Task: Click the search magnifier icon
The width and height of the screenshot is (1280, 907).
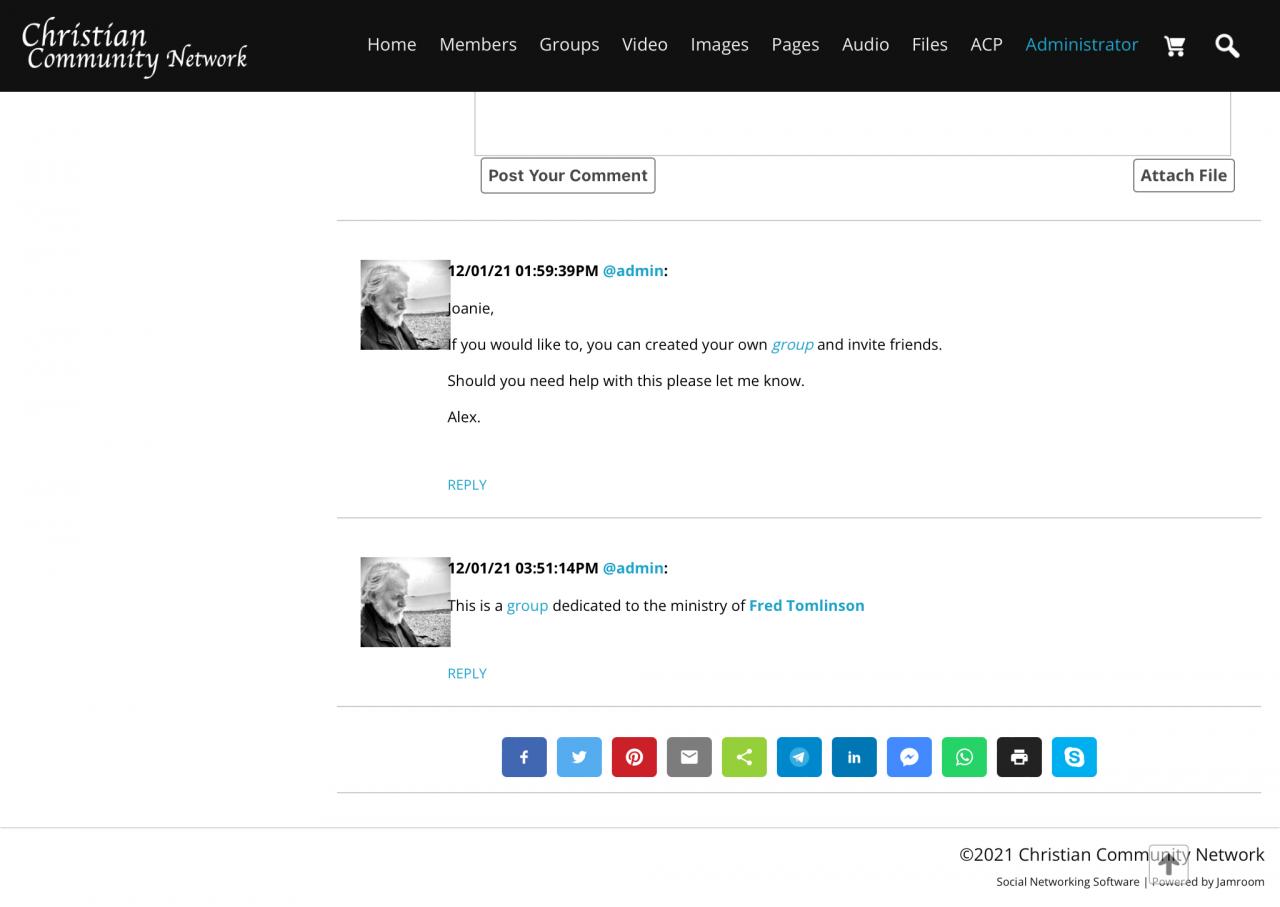Action: point(1227,46)
